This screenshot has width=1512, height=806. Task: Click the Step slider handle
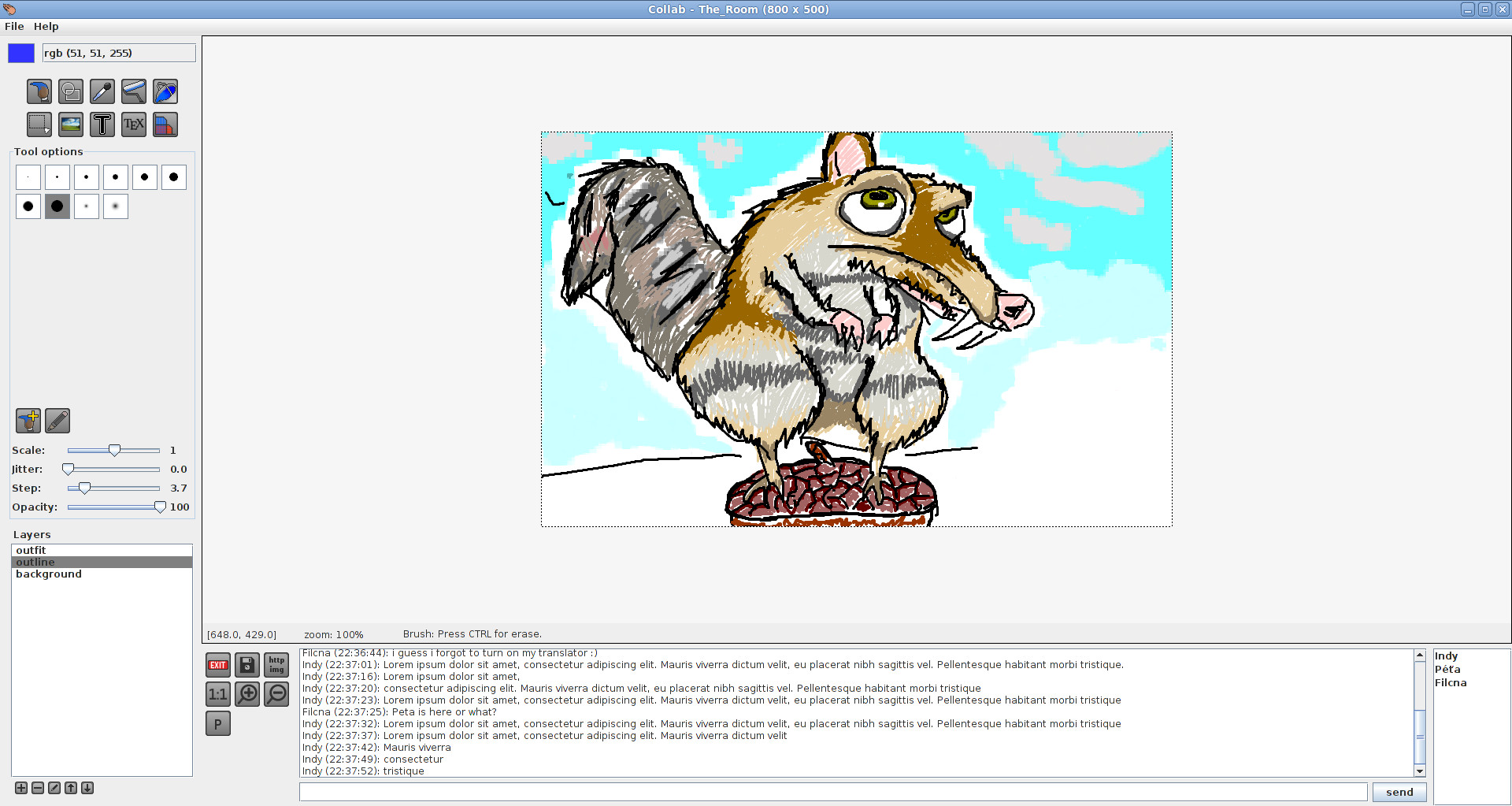point(84,488)
